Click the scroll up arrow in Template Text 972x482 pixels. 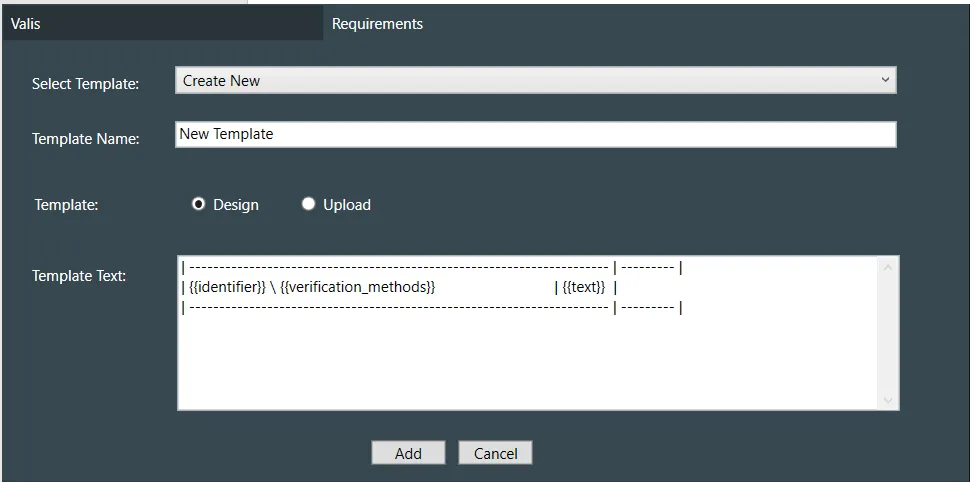[889, 267]
